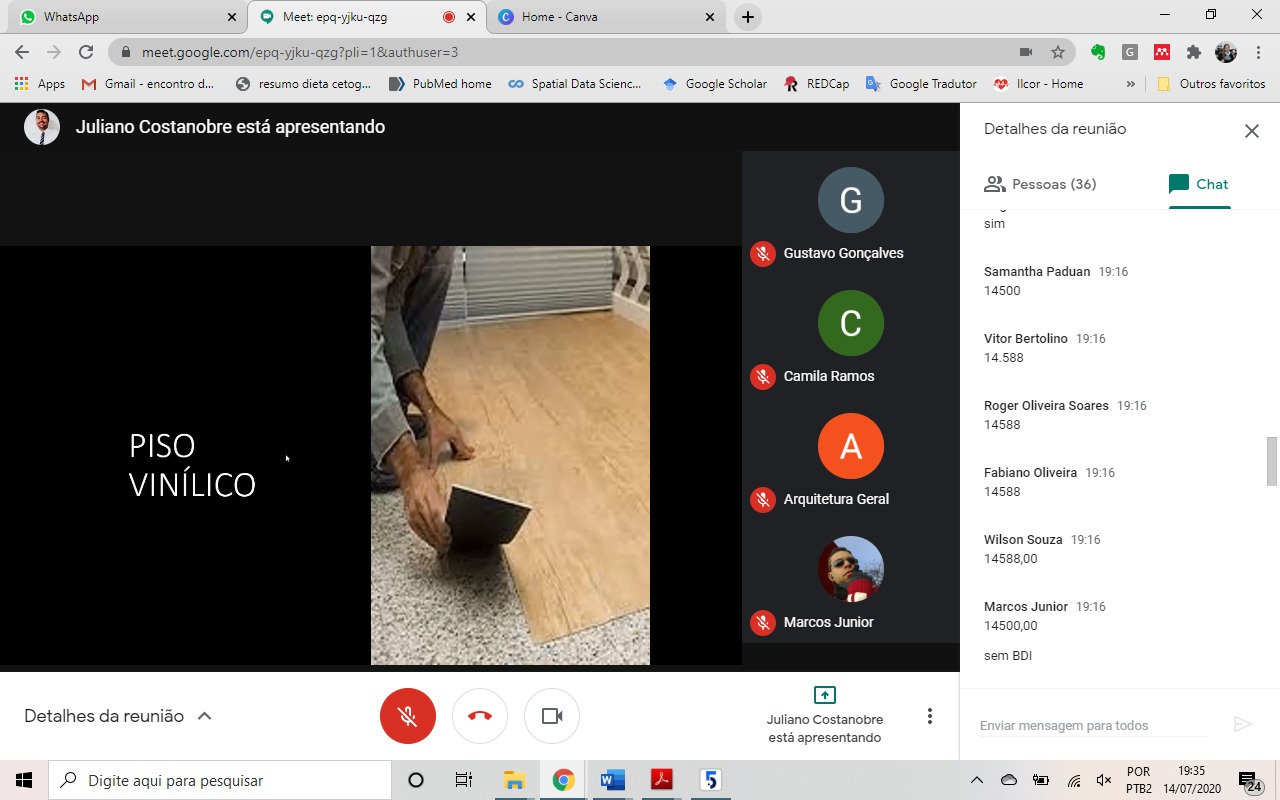This screenshot has width=1280, height=800.
Task: Switch to Chat tab
Action: tap(1199, 184)
